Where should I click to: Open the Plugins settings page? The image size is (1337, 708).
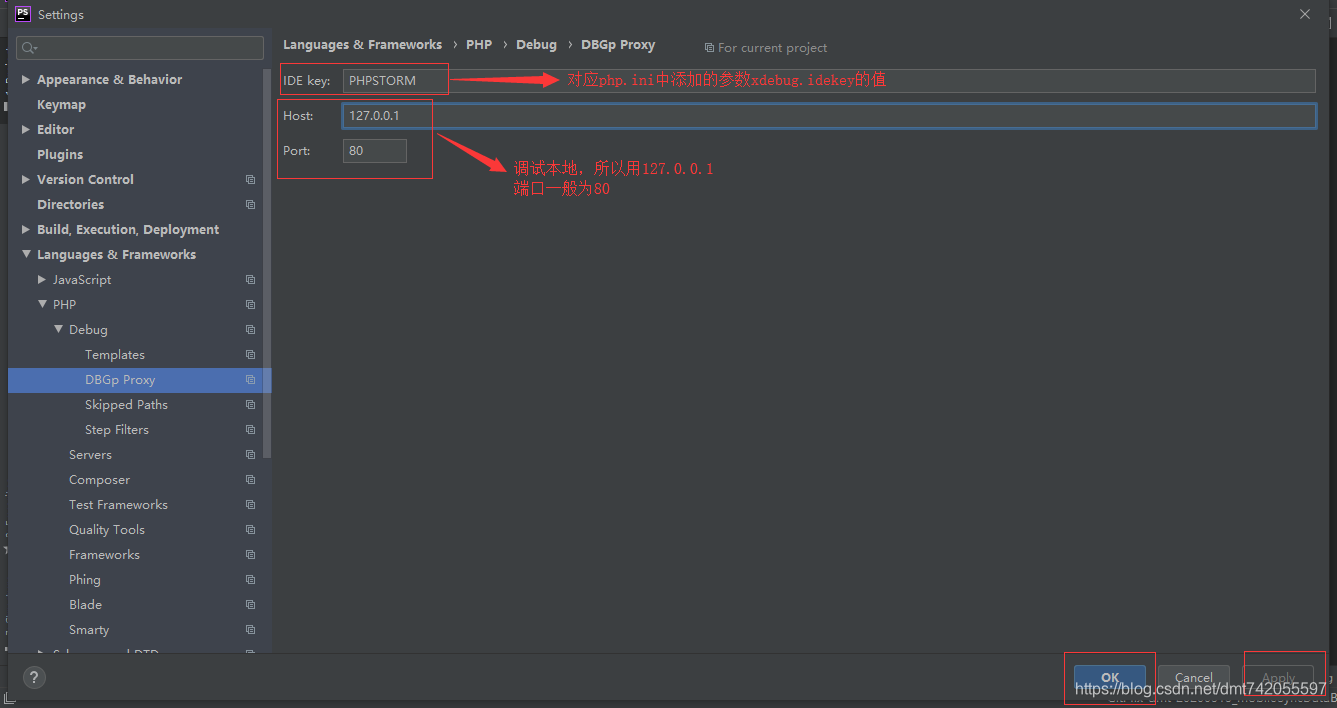(x=60, y=154)
